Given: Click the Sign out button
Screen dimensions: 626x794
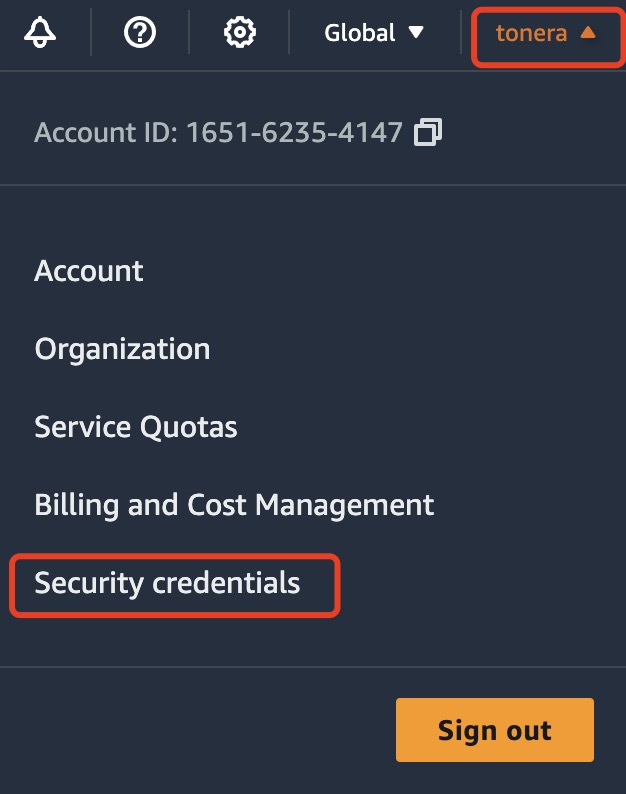Looking at the screenshot, I should [495, 730].
